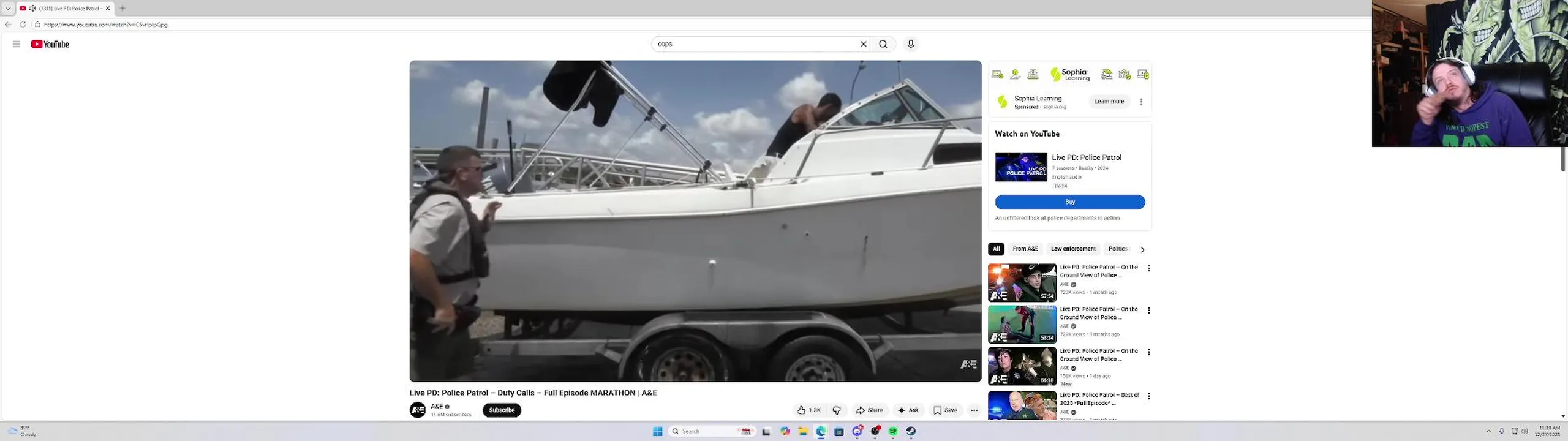Close the Live PD browser tab
This screenshot has width=1568, height=441.
pyautogui.click(x=108, y=8)
